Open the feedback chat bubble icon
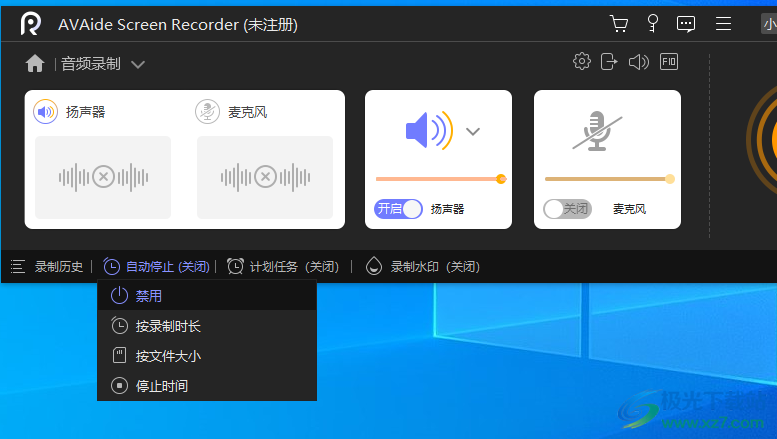The image size is (777, 439). 686,24
